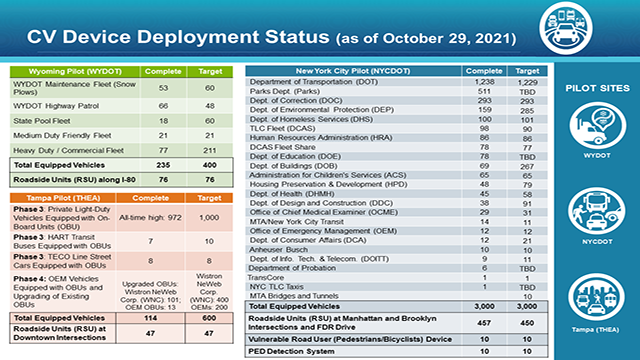Click NYC RSU complete value 457
Screen dimensions: 640x360
click(484, 323)
